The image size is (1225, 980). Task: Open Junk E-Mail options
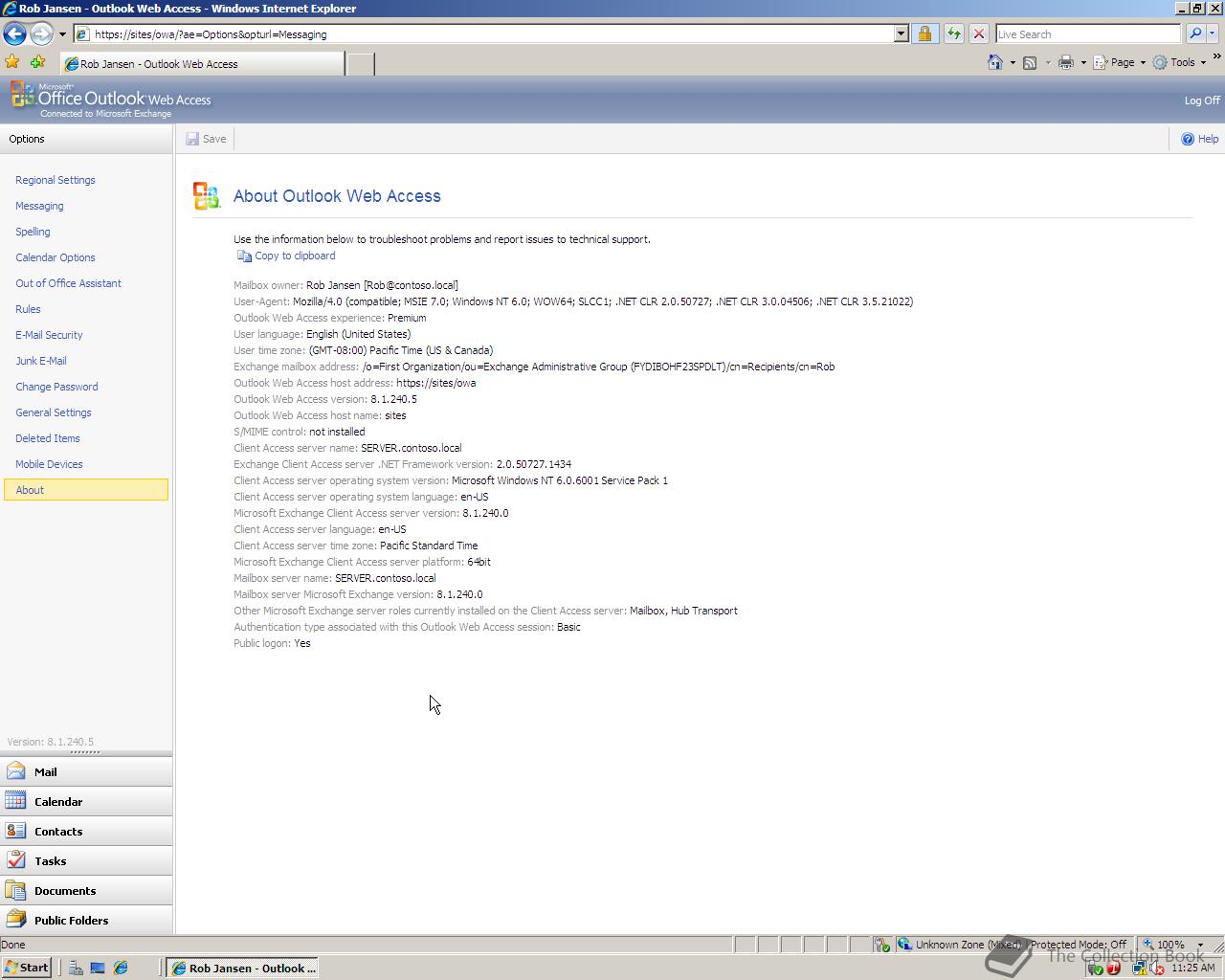[x=40, y=361]
